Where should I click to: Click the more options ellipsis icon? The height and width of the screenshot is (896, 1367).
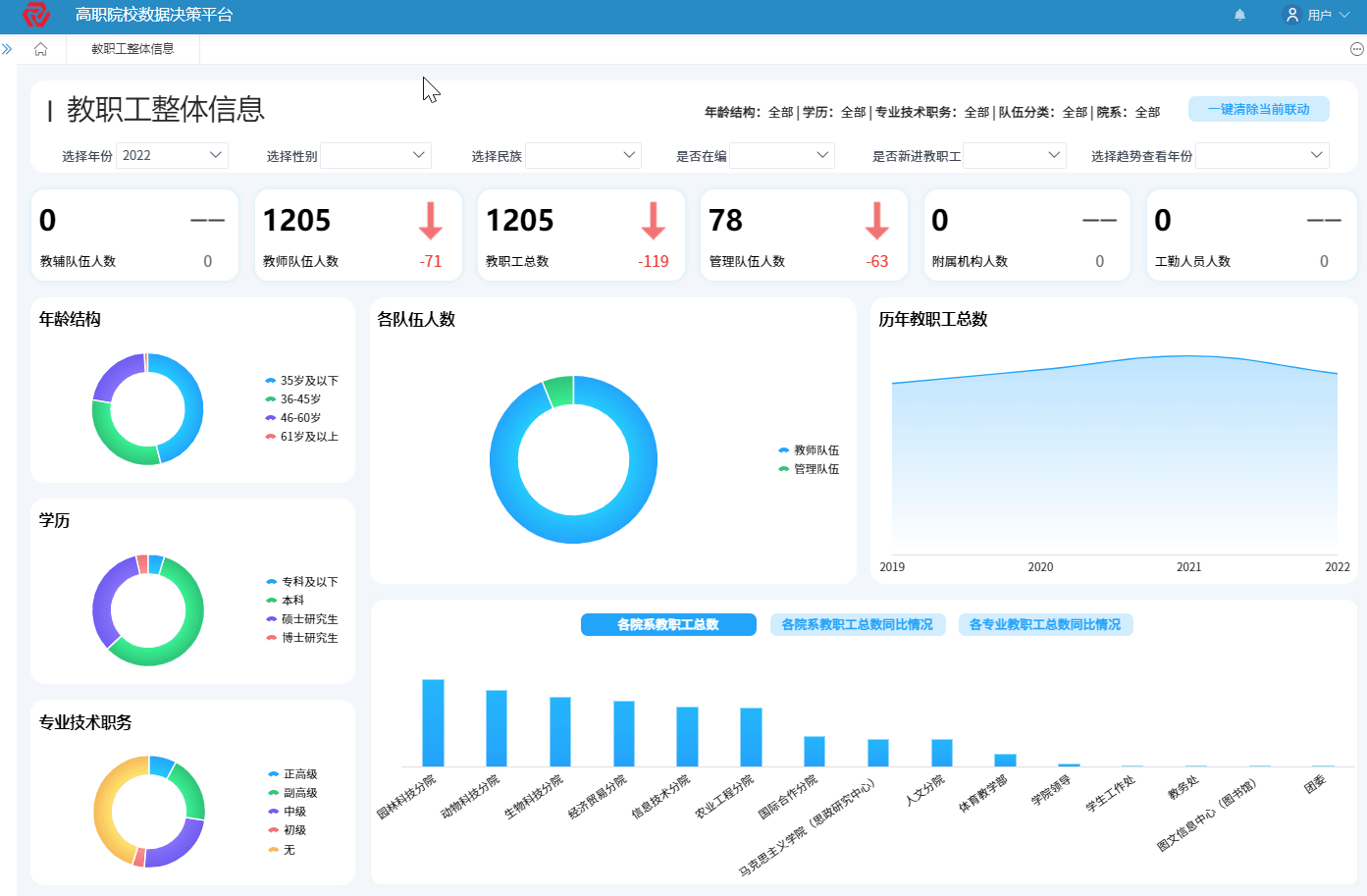click(x=1356, y=49)
